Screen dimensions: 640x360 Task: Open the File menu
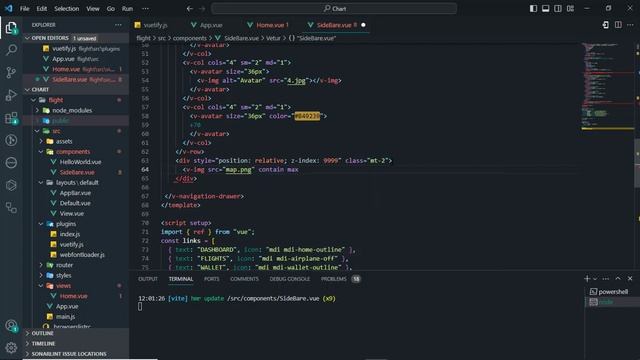(x=24, y=9)
